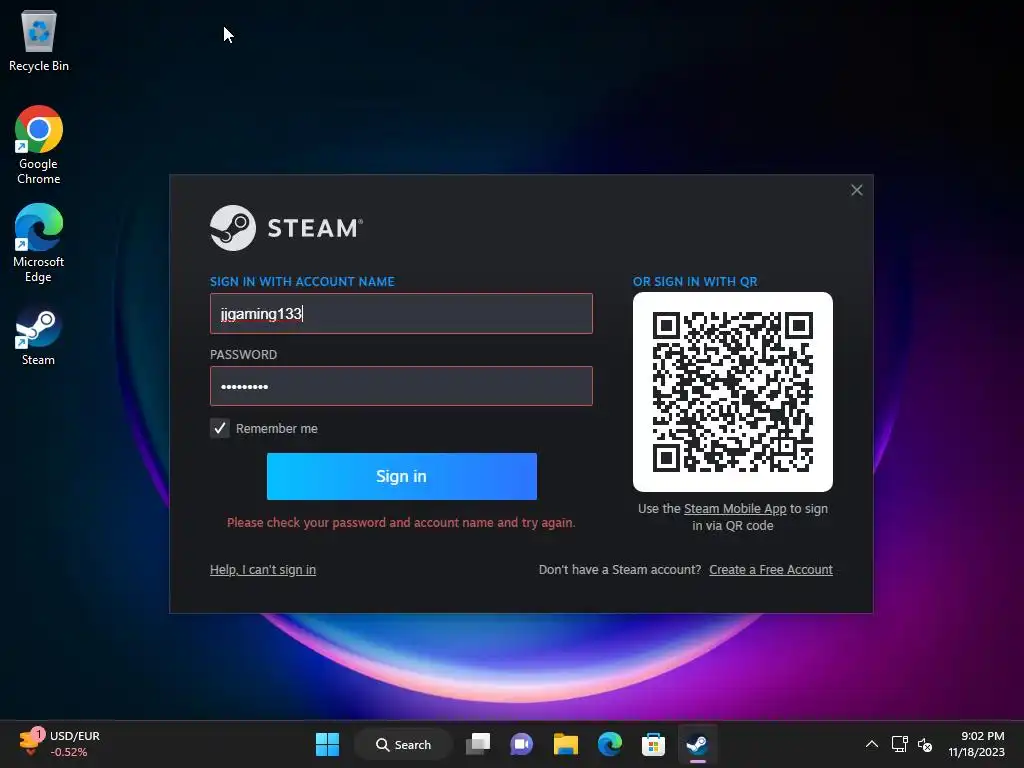Open Task View from the taskbar

(477, 744)
